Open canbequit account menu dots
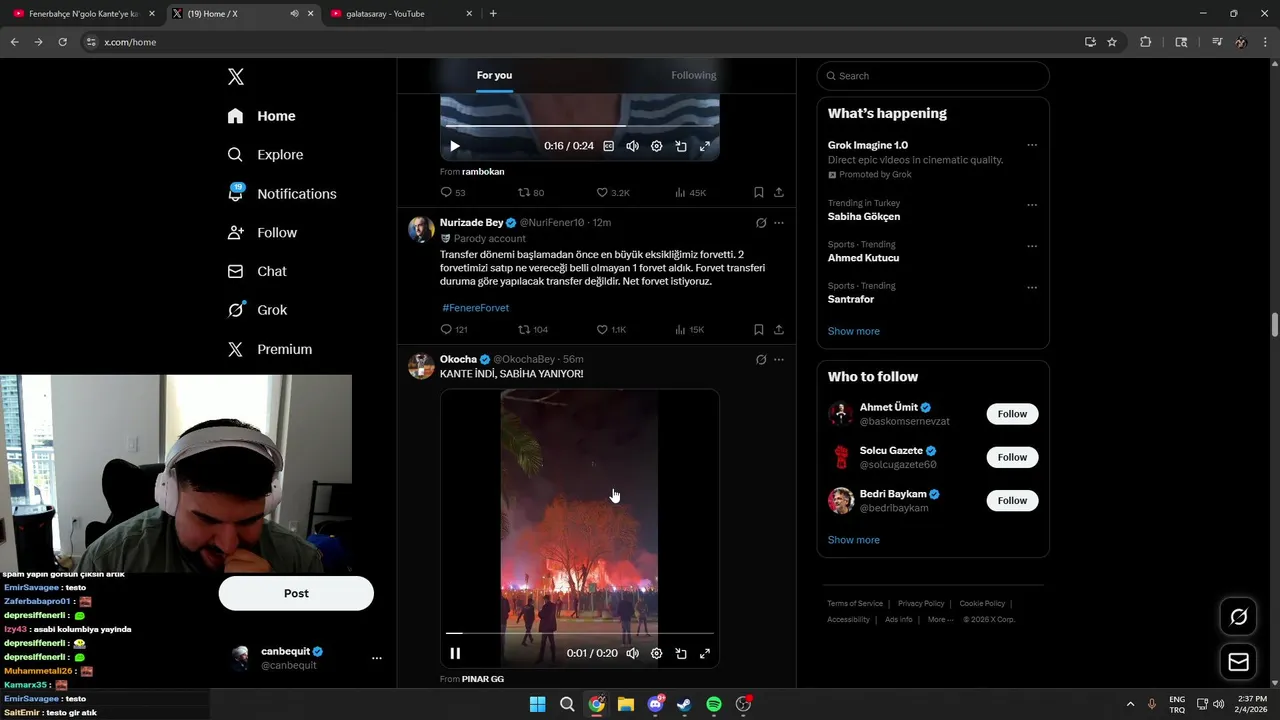The width and height of the screenshot is (1280, 720). click(377, 658)
